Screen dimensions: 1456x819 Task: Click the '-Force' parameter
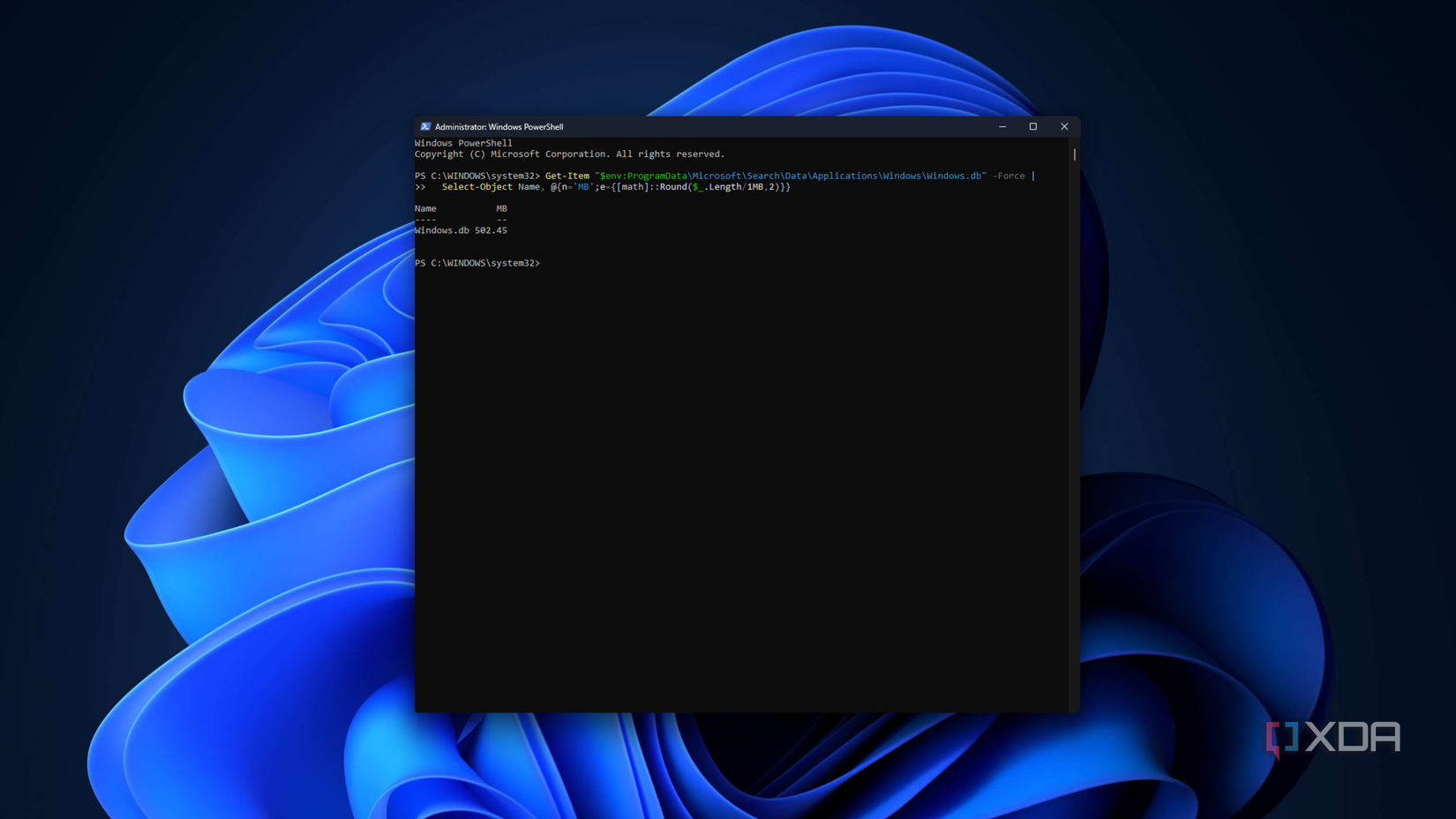1009,176
